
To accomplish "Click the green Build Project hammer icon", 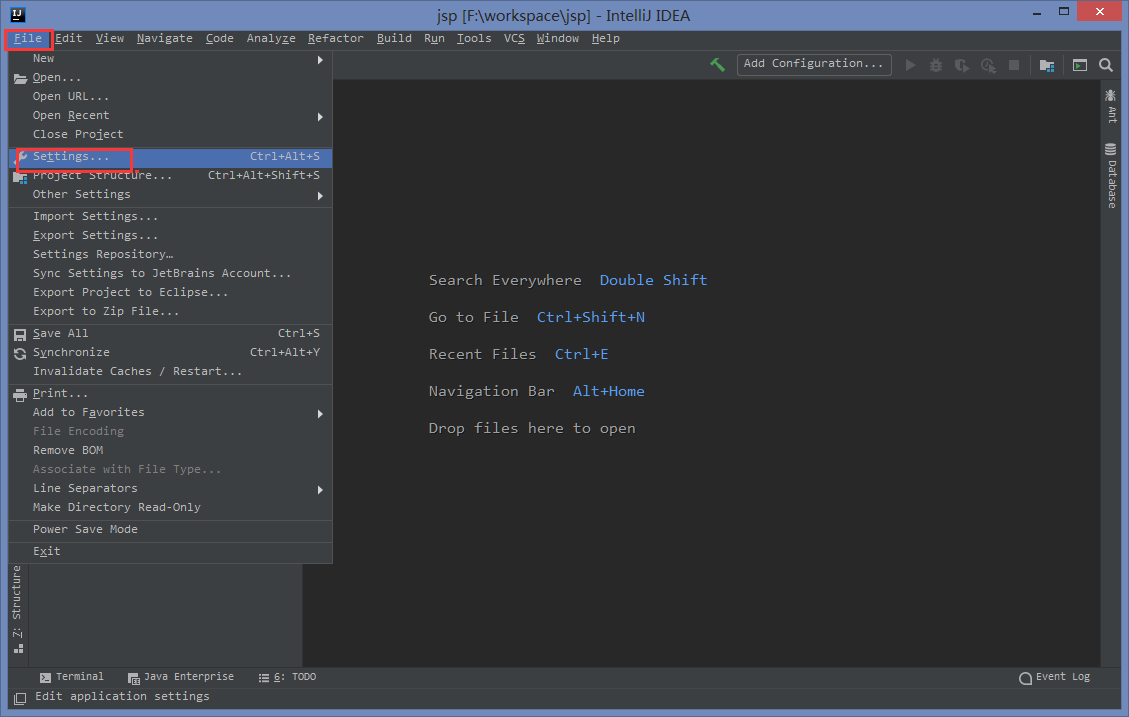I will tap(717, 65).
